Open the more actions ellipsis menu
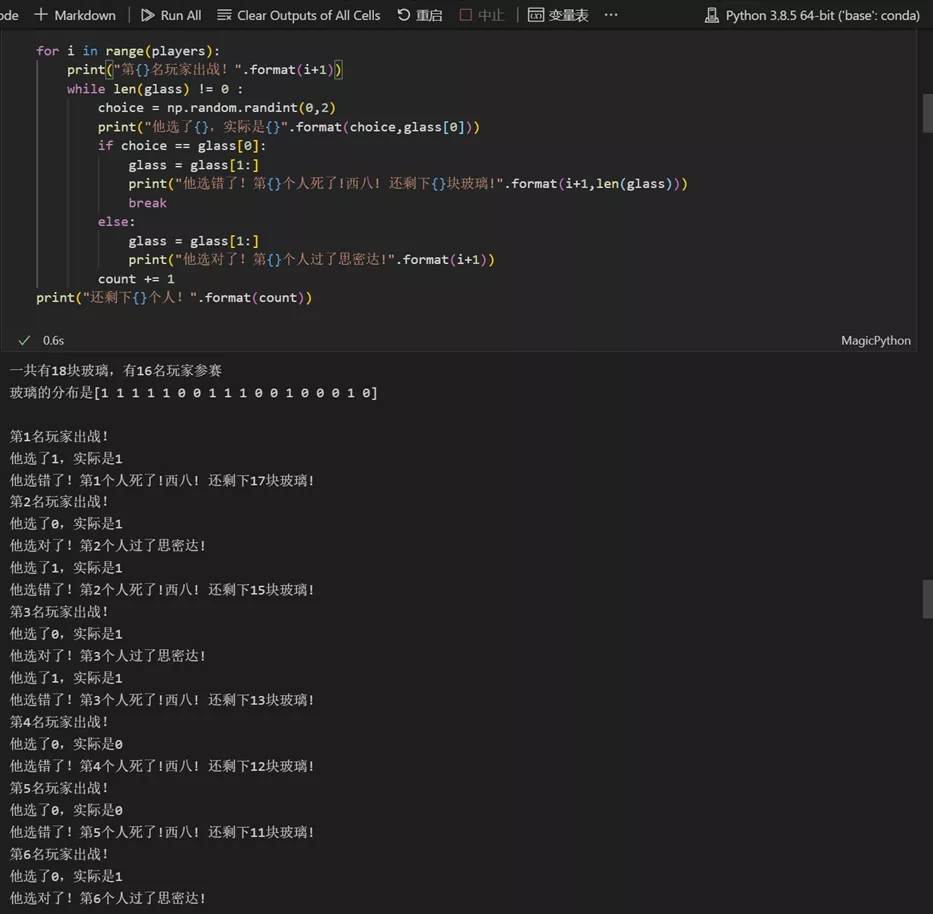933x914 pixels. (610, 14)
